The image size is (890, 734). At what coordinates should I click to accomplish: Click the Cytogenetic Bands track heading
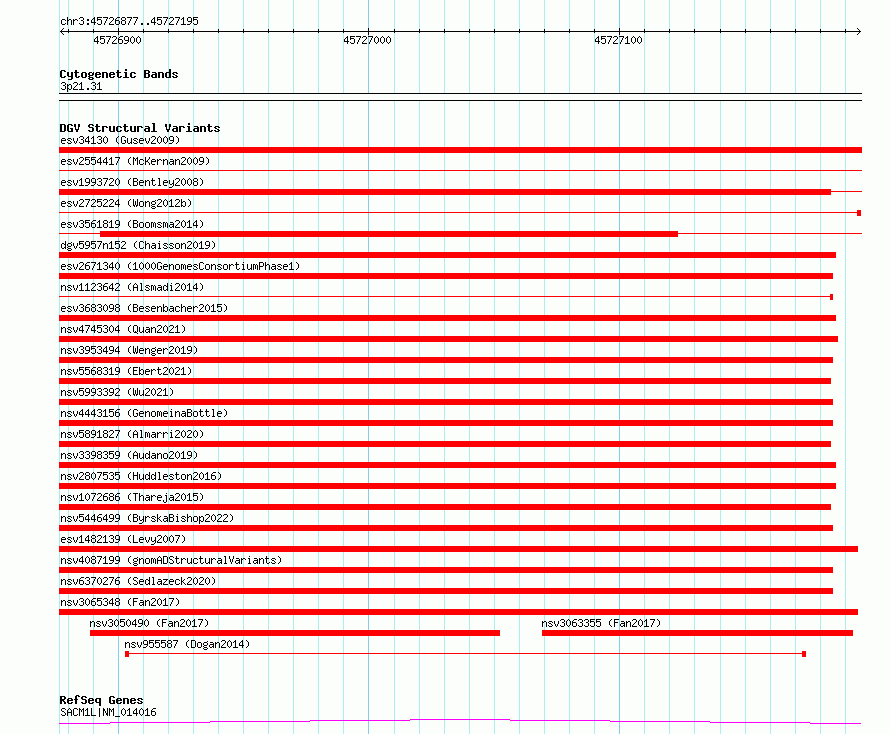click(x=119, y=74)
